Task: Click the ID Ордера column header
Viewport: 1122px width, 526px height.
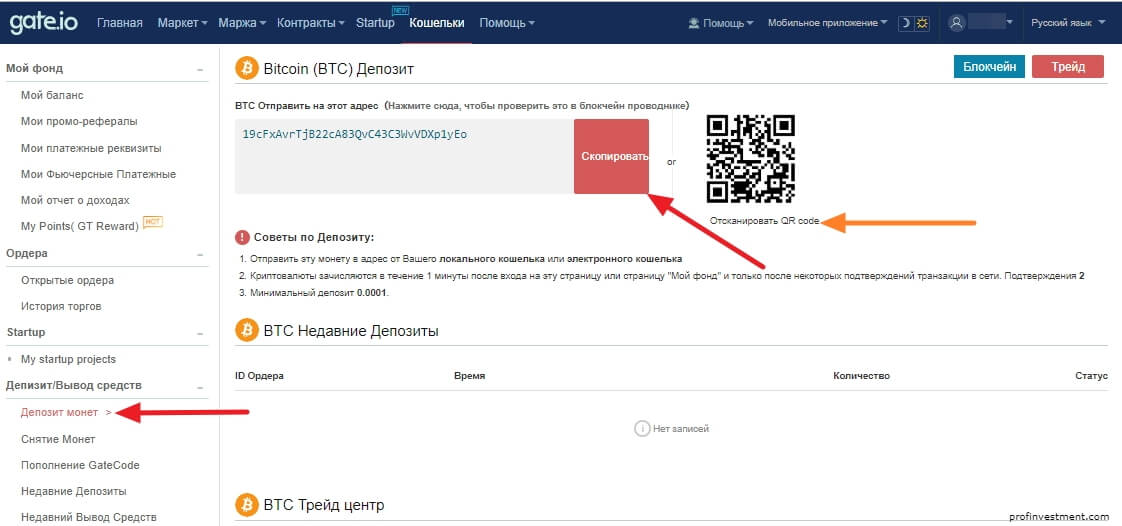Action: pos(259,376)
